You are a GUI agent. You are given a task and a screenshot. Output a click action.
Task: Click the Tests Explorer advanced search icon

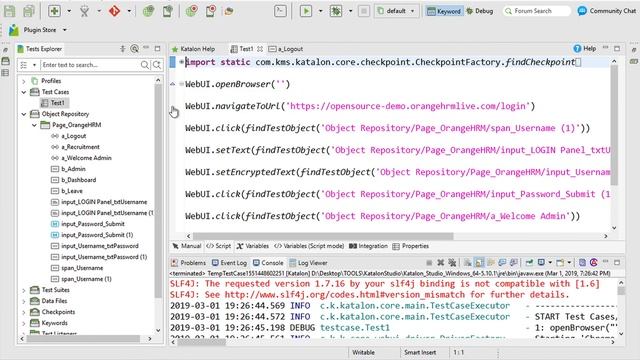click(x=157, y=65)
